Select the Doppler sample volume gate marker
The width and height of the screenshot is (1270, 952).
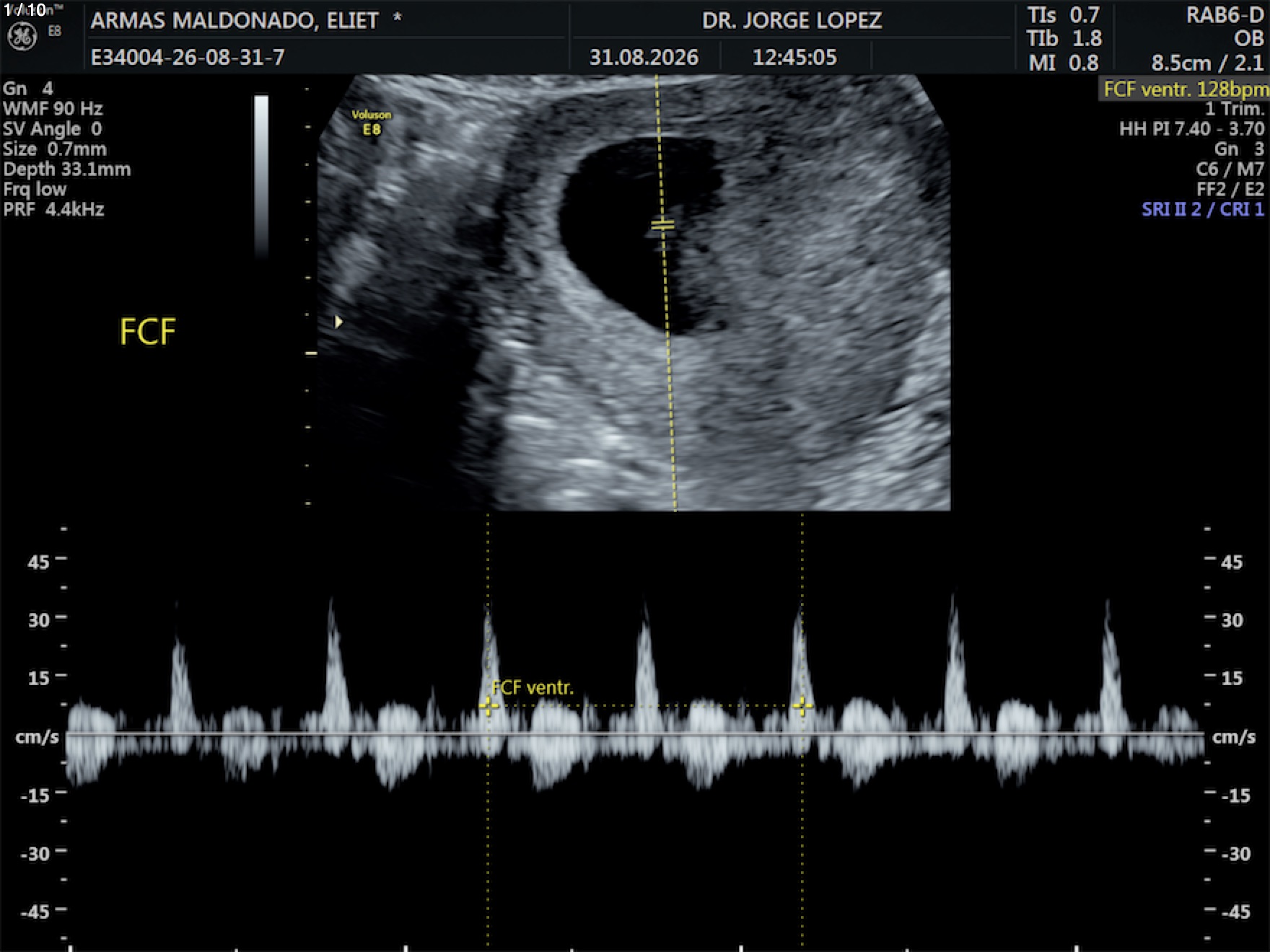tap(662, 226)
